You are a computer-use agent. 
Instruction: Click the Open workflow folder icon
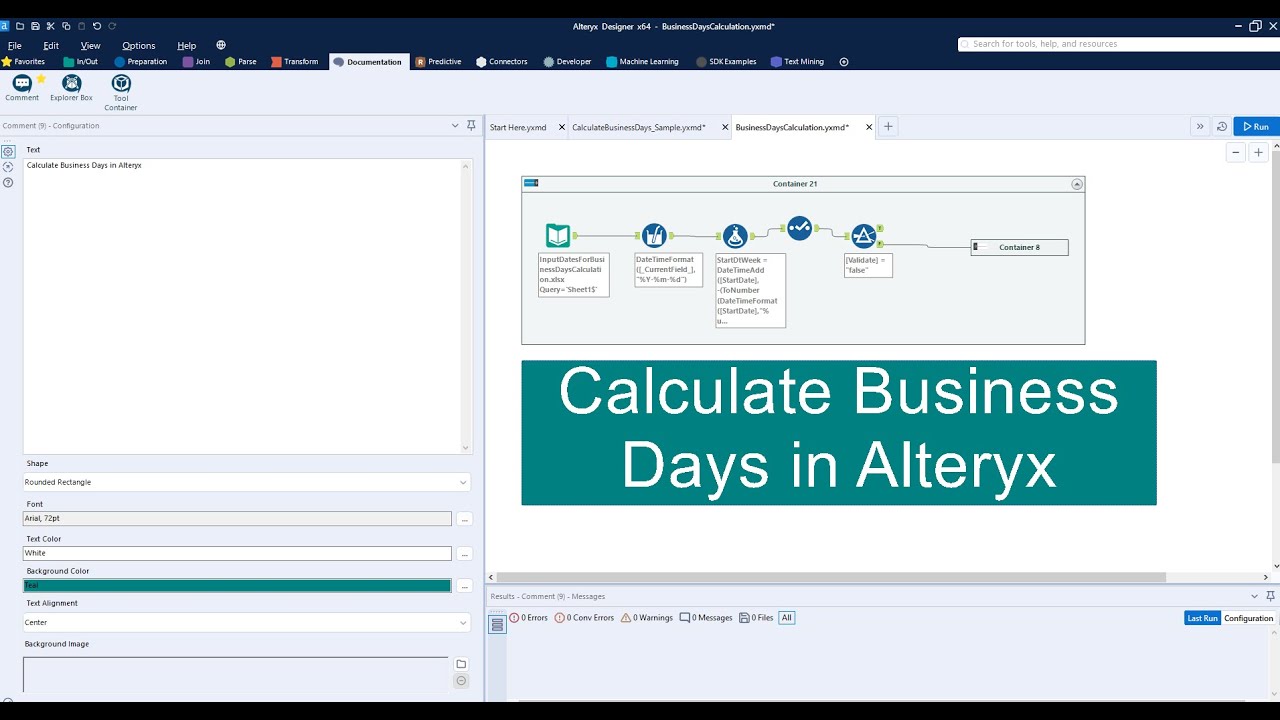20,26
